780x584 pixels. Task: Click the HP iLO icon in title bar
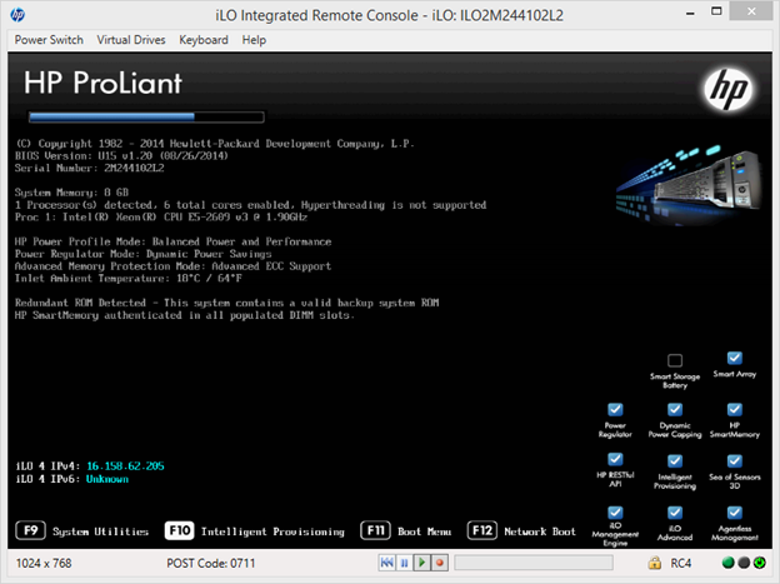tap(17, 15)
